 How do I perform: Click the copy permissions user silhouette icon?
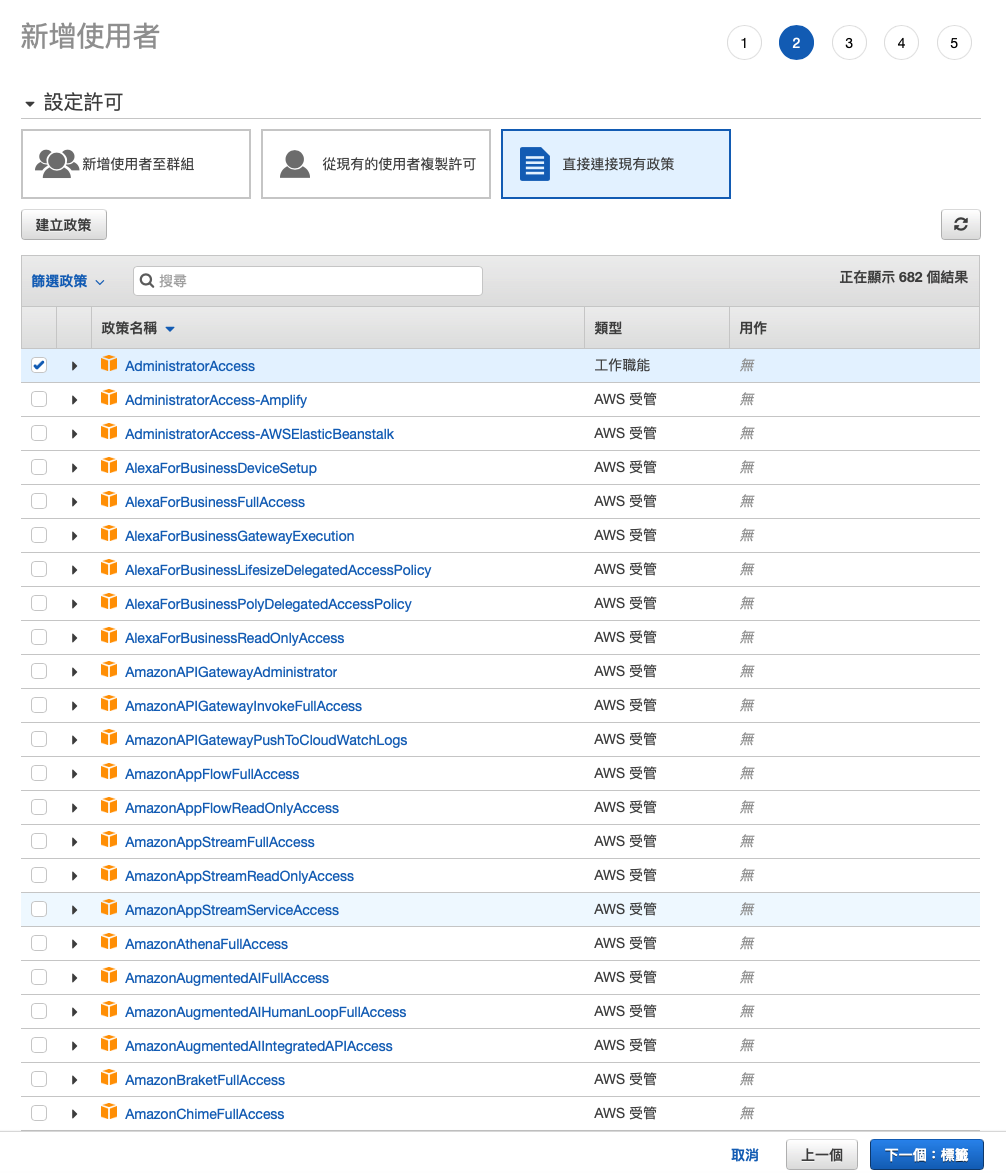coord(295,164)
